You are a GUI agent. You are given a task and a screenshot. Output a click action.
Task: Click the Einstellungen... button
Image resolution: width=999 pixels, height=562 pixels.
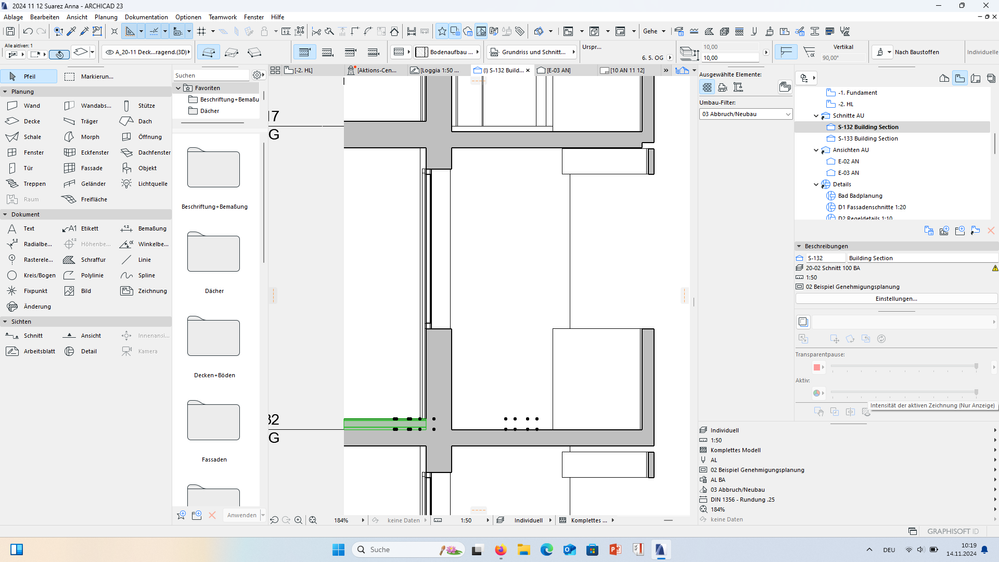pos(895,298)
